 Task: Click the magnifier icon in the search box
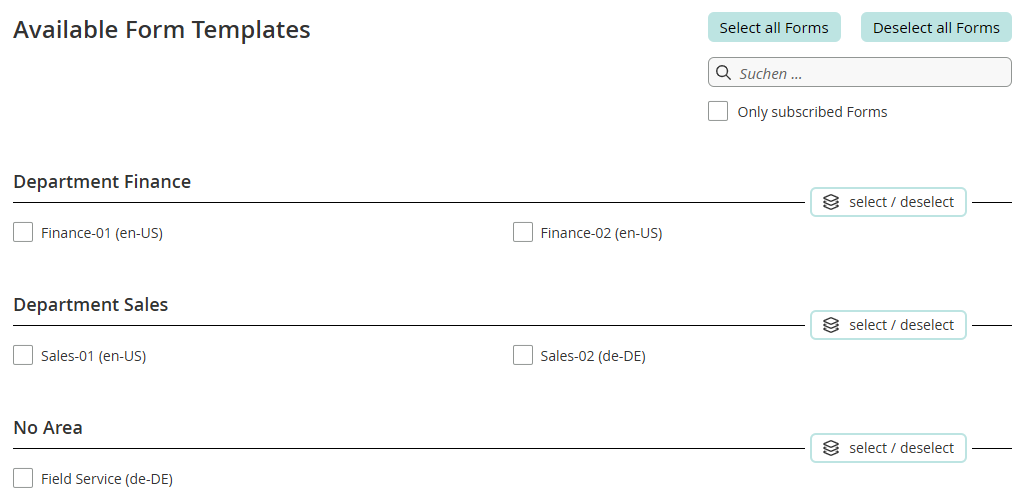tap(724, 73)
